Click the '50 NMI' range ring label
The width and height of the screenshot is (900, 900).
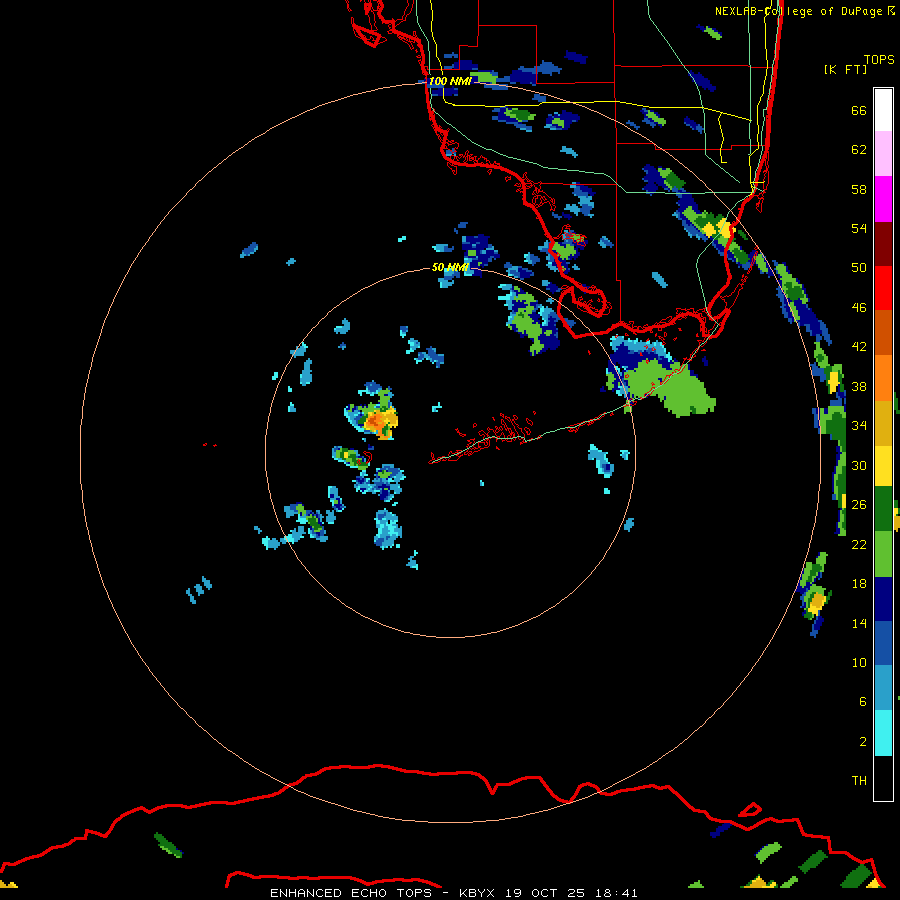450,267
